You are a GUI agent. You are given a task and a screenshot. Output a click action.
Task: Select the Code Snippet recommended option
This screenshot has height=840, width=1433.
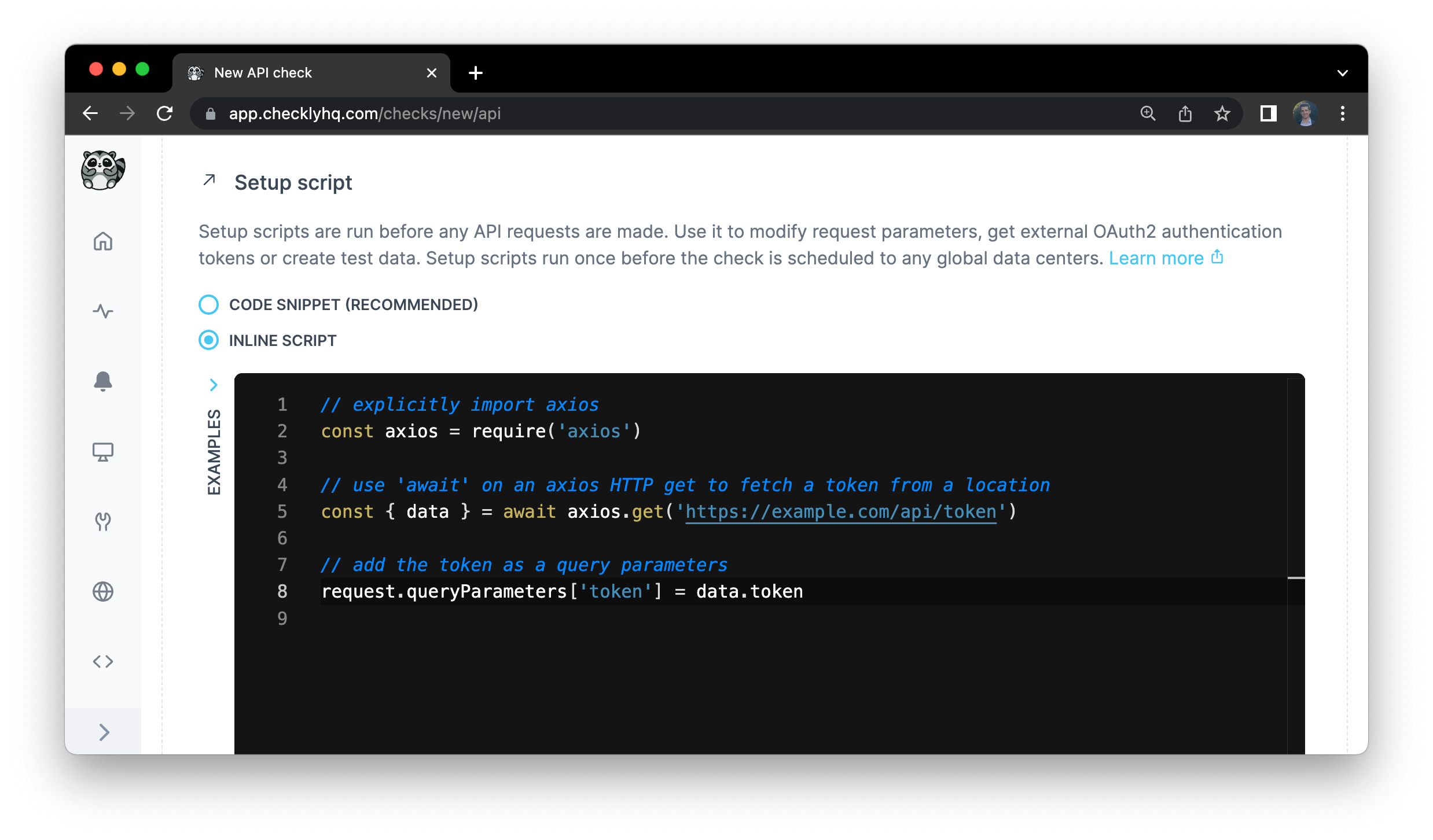click(208, 304)
